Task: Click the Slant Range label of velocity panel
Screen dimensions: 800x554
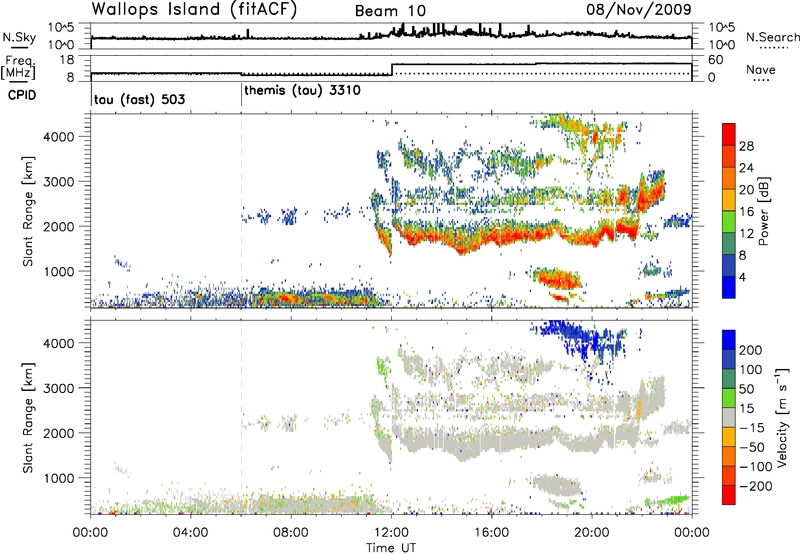Action: click(x=28, y=418)
